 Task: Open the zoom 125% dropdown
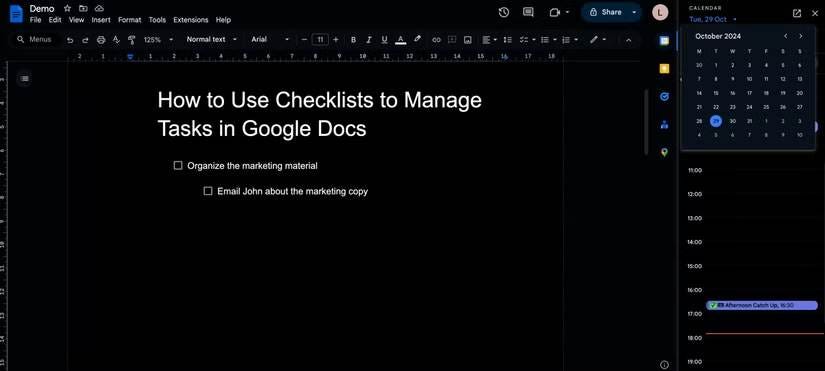[x=158, y=39]
